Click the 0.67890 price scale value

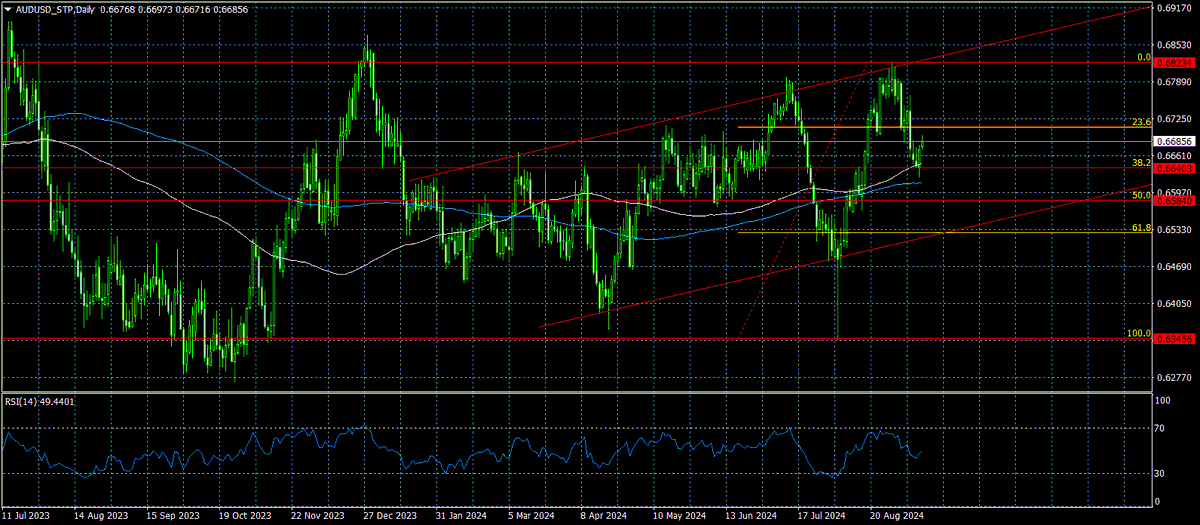click(x=1173, y=82)
